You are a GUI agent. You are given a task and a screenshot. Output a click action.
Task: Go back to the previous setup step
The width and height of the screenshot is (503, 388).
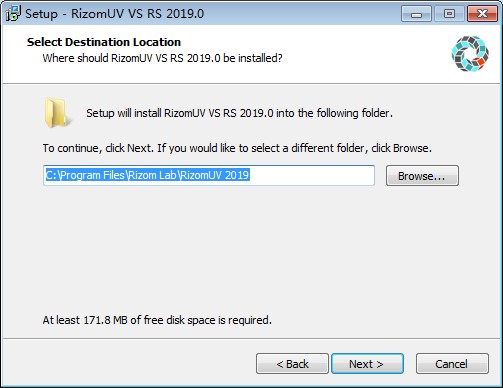pos(292,364)
